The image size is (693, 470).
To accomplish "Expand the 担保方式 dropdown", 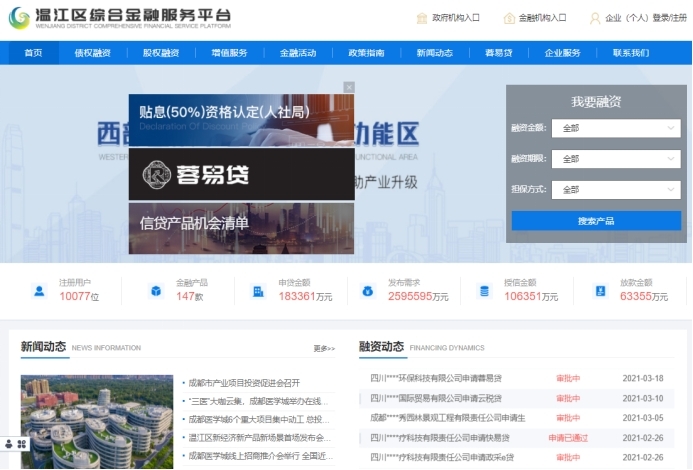I will (615, 190).
